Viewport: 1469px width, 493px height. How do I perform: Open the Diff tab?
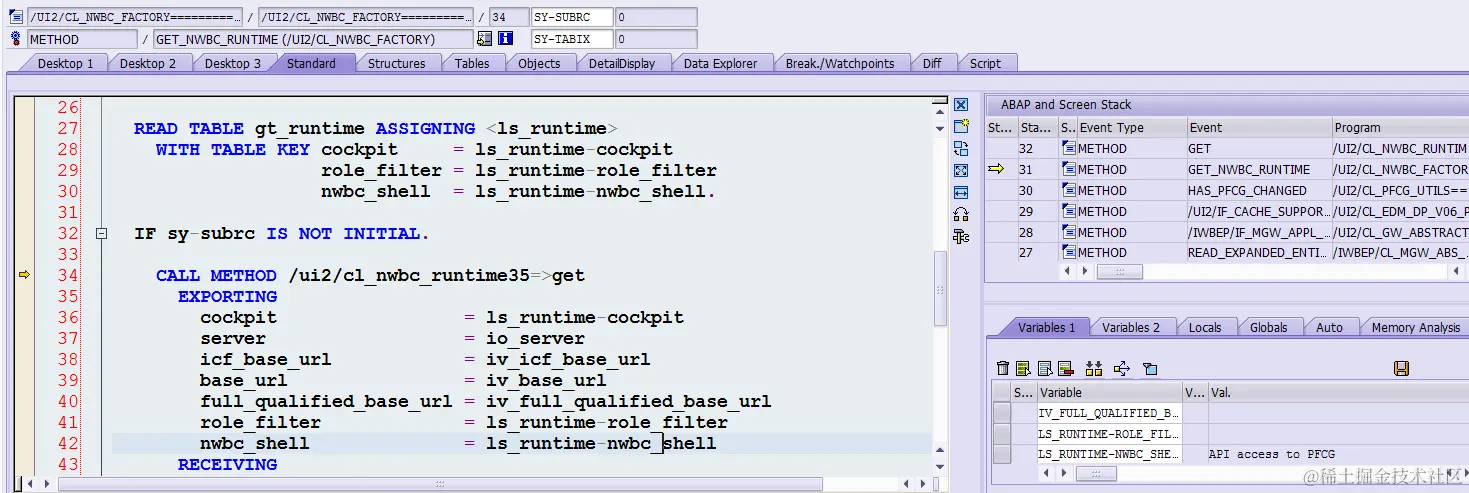932,63
